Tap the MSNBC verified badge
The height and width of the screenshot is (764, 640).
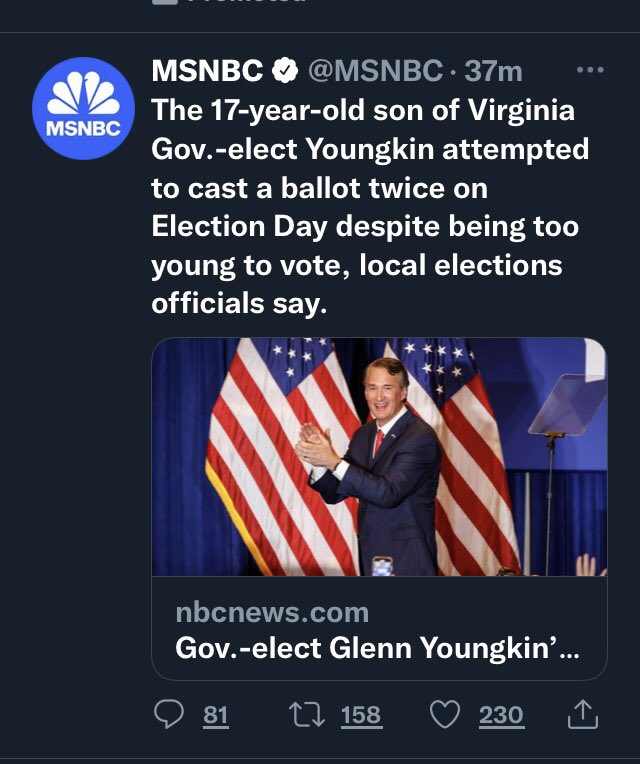tap(285, 70)
